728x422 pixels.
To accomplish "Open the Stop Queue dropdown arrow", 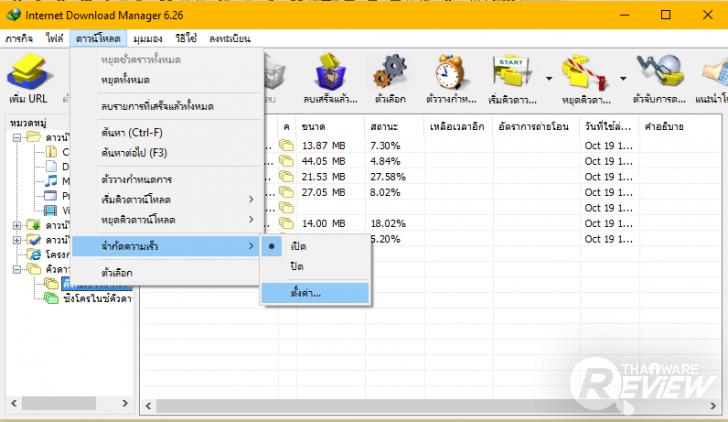I will (x=623, y=78).
